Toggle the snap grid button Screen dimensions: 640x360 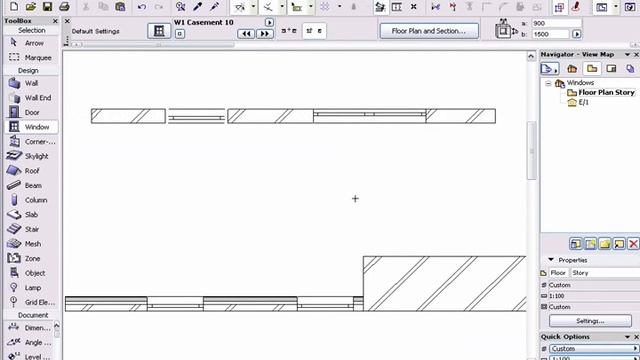tap(325, 7)
